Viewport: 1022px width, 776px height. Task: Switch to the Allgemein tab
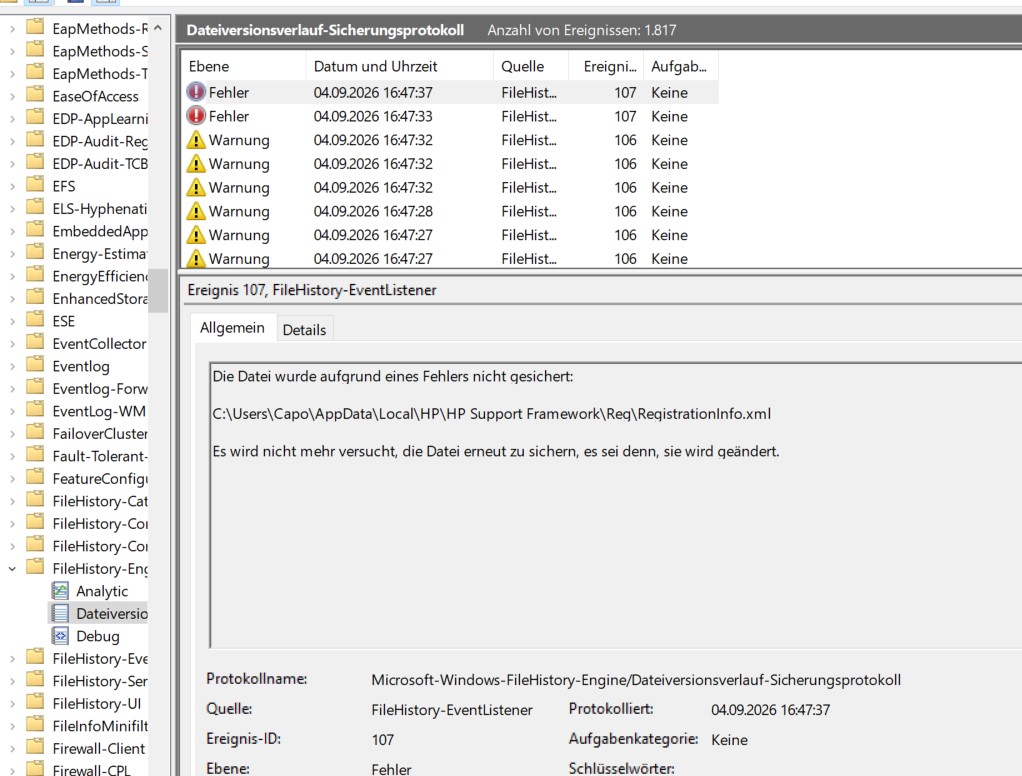pos(233,328)
